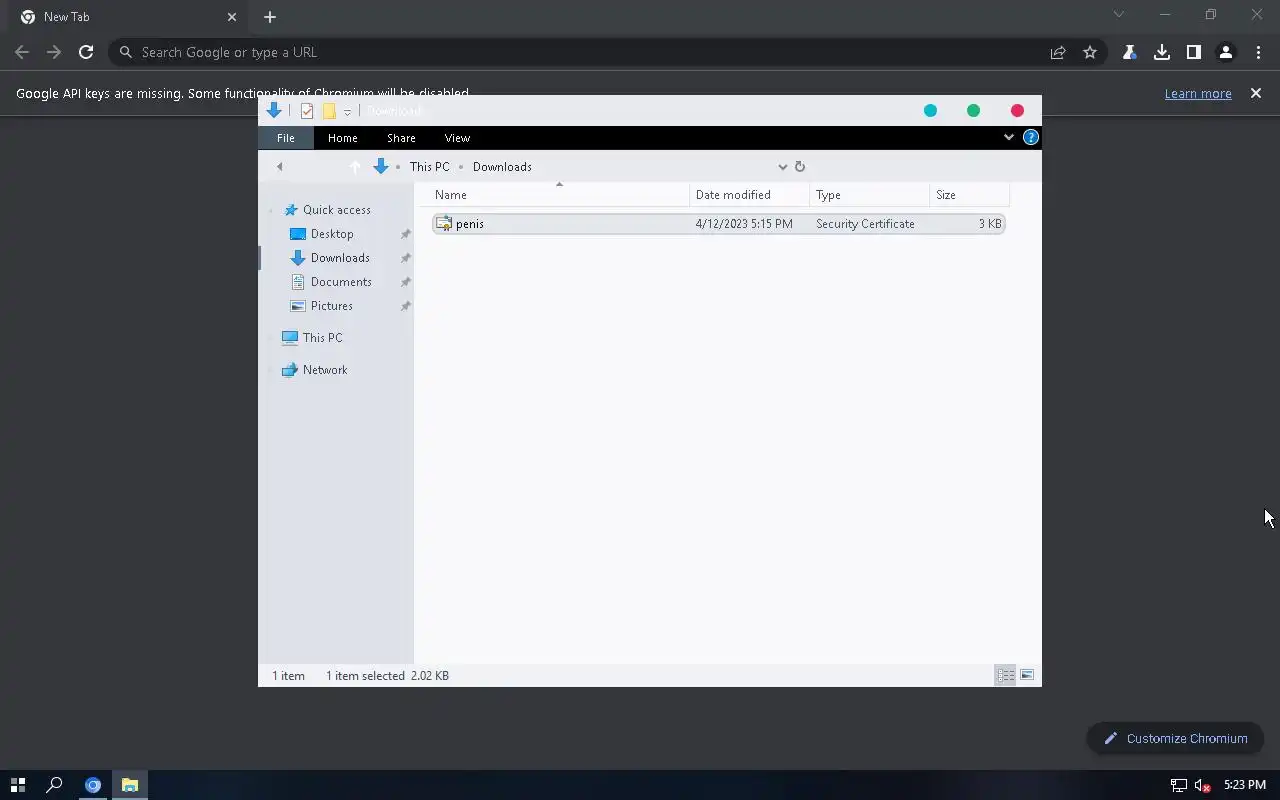
Task: Open the Chromium profile avatar menu
Action: pos(1226,52)
